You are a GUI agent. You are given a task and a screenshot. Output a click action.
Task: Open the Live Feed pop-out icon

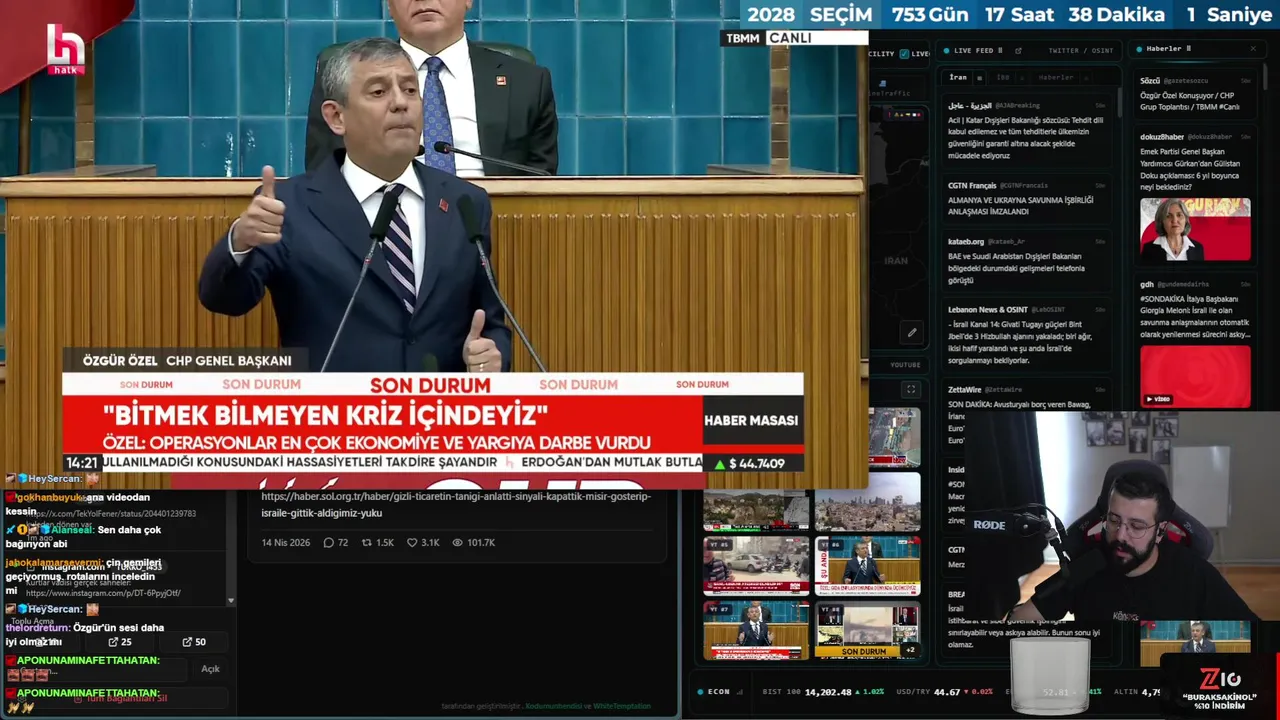pos(1018,50)
